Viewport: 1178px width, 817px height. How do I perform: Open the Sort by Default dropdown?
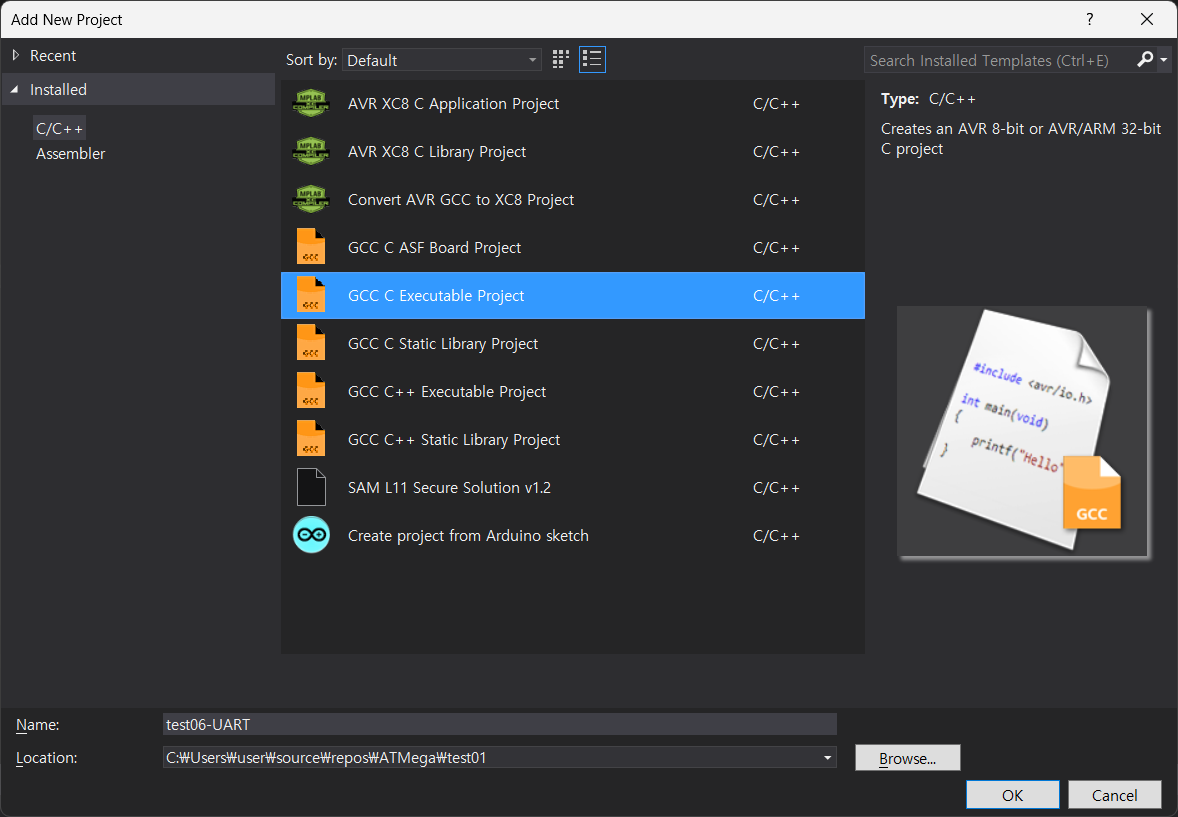pyautogui.click(x=442, y=60)
